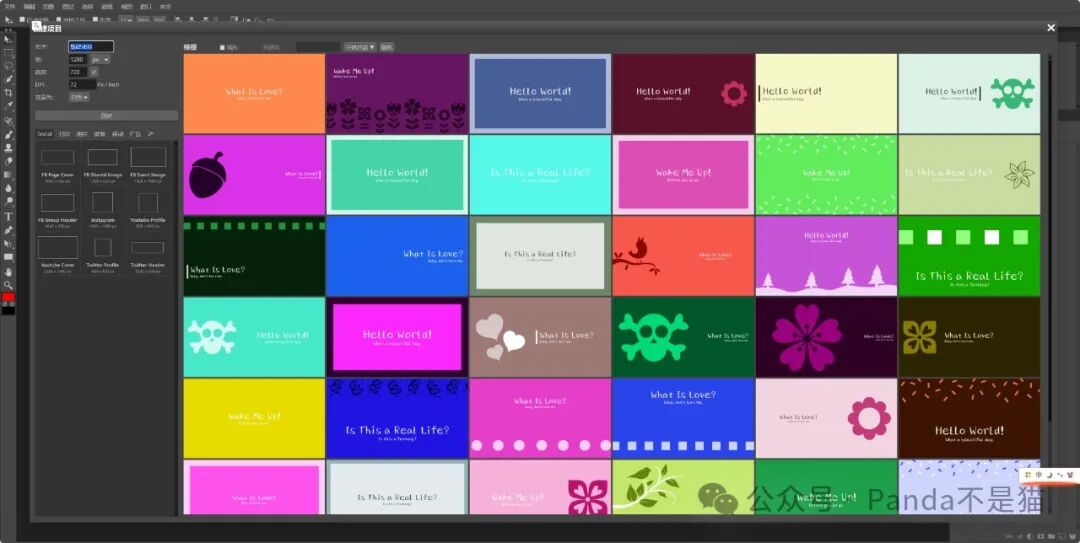This screenshot has height=543, width=1080.
Task: Click the project name input field
Action: 91,47
